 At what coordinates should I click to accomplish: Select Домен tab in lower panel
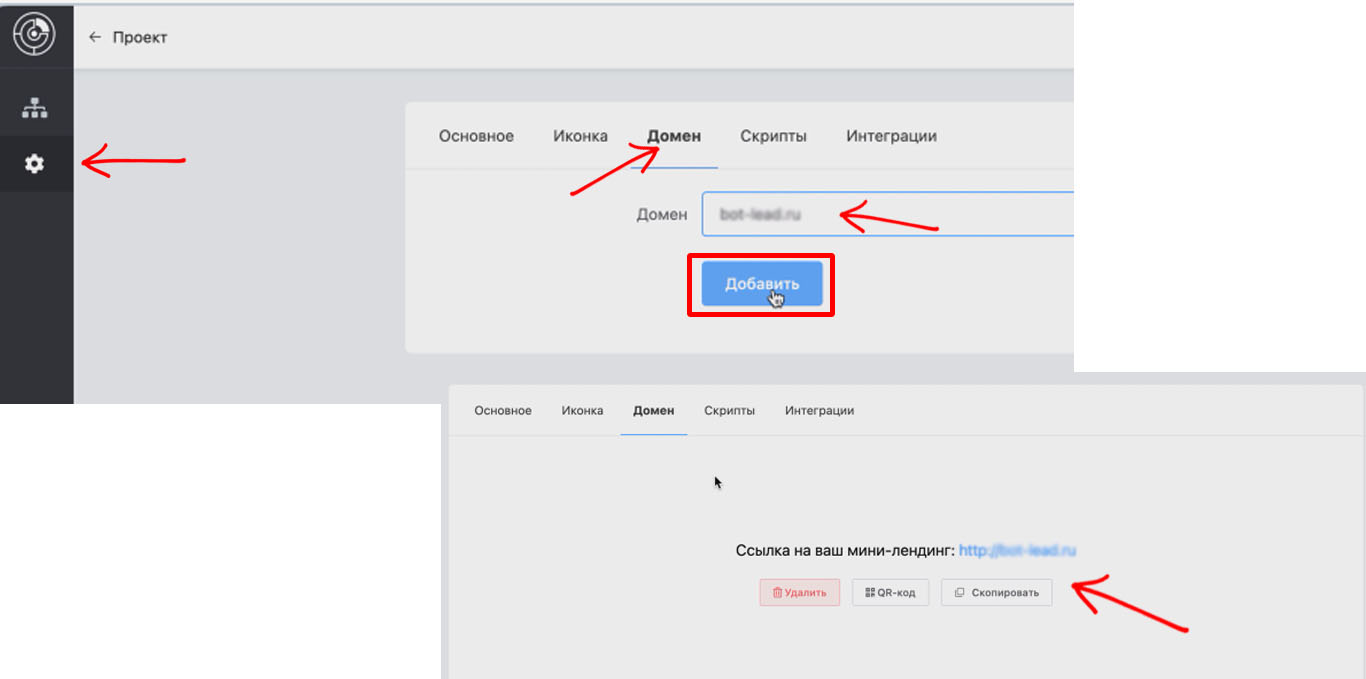click(x=654, y=410)
